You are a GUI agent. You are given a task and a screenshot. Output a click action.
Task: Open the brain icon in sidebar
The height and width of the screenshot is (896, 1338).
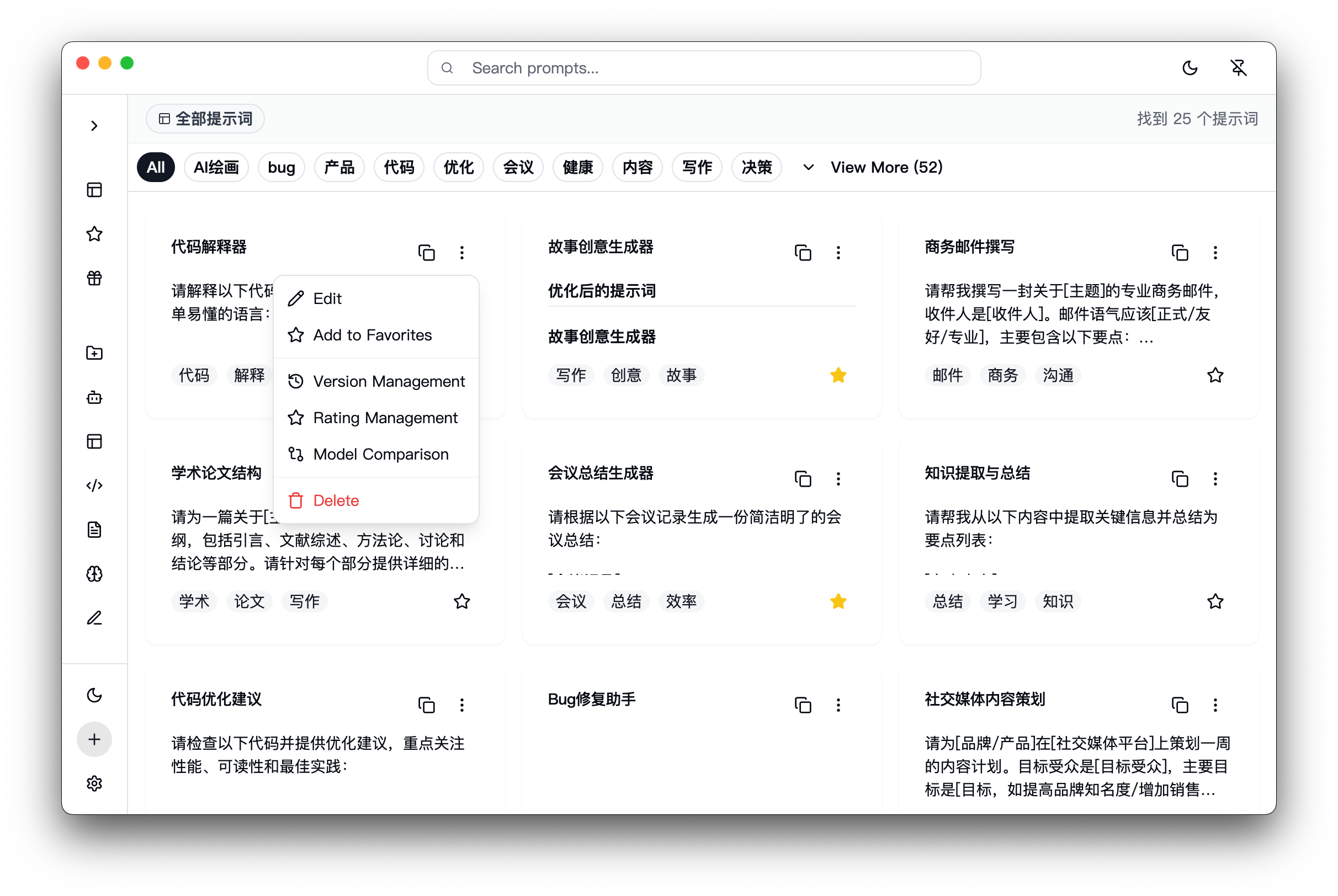pos(94,574)
